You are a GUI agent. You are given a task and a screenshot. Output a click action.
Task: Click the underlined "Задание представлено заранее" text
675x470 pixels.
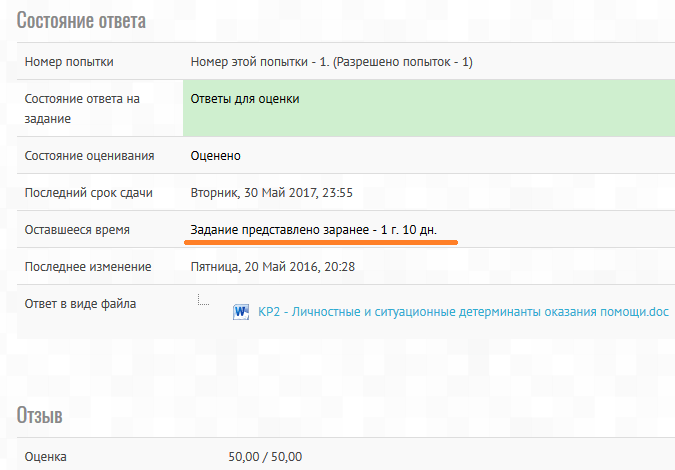[x=313, y=230]
